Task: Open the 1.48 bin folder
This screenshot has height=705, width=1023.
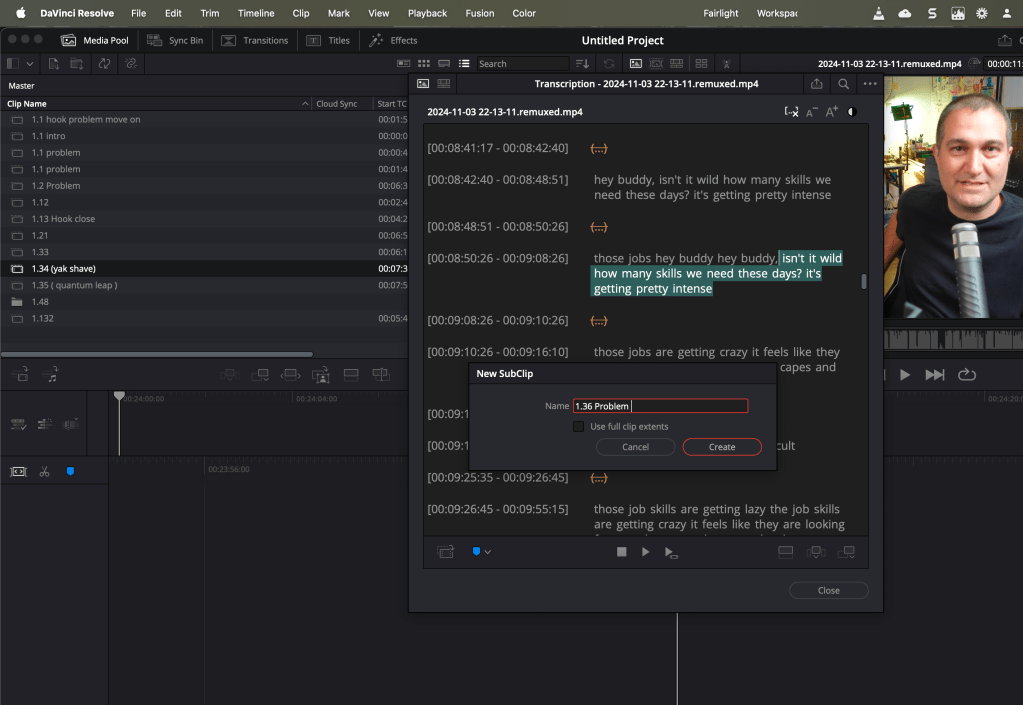Action: [x=204, y=302]
